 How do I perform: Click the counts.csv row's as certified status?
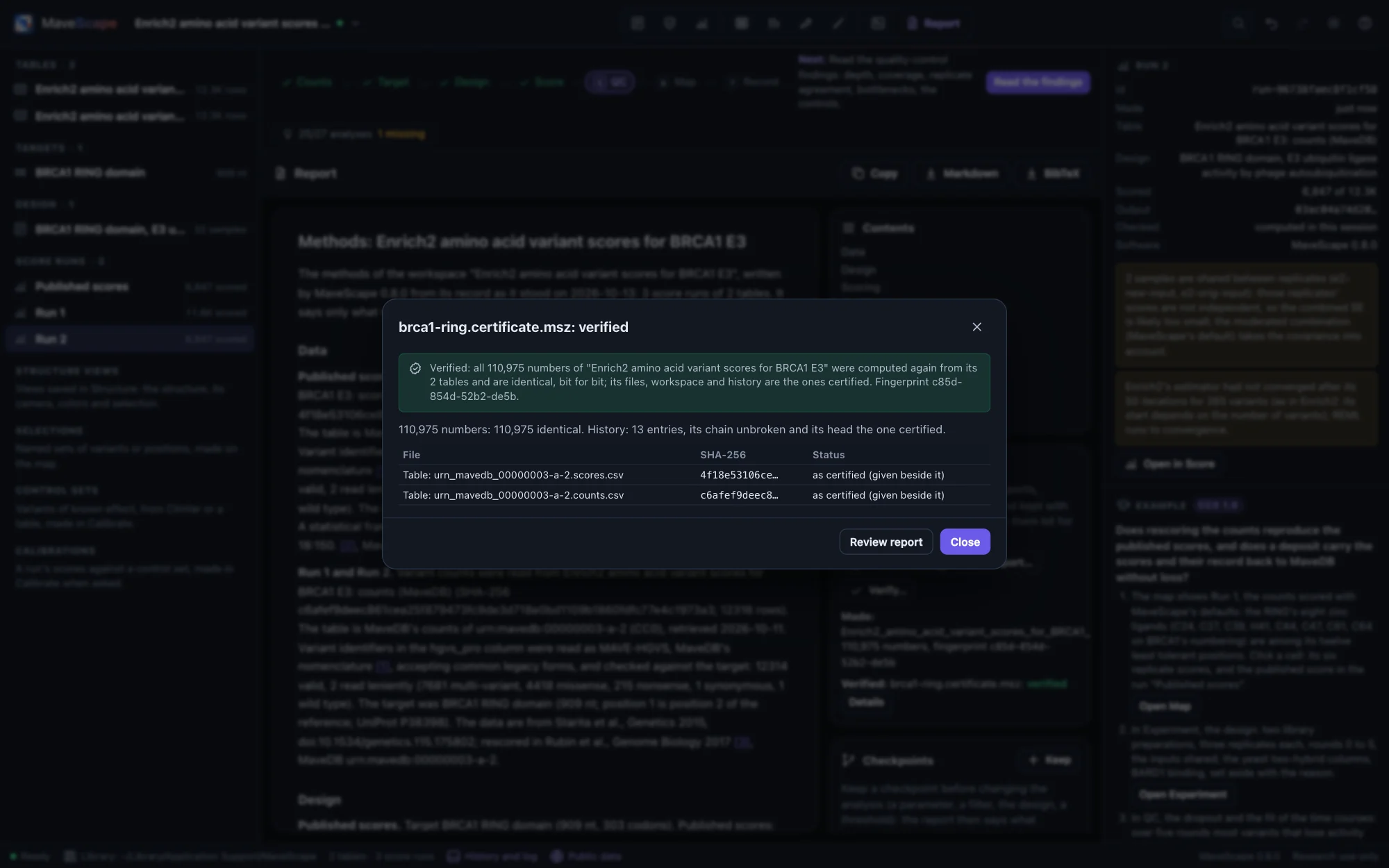click(878, 495)
